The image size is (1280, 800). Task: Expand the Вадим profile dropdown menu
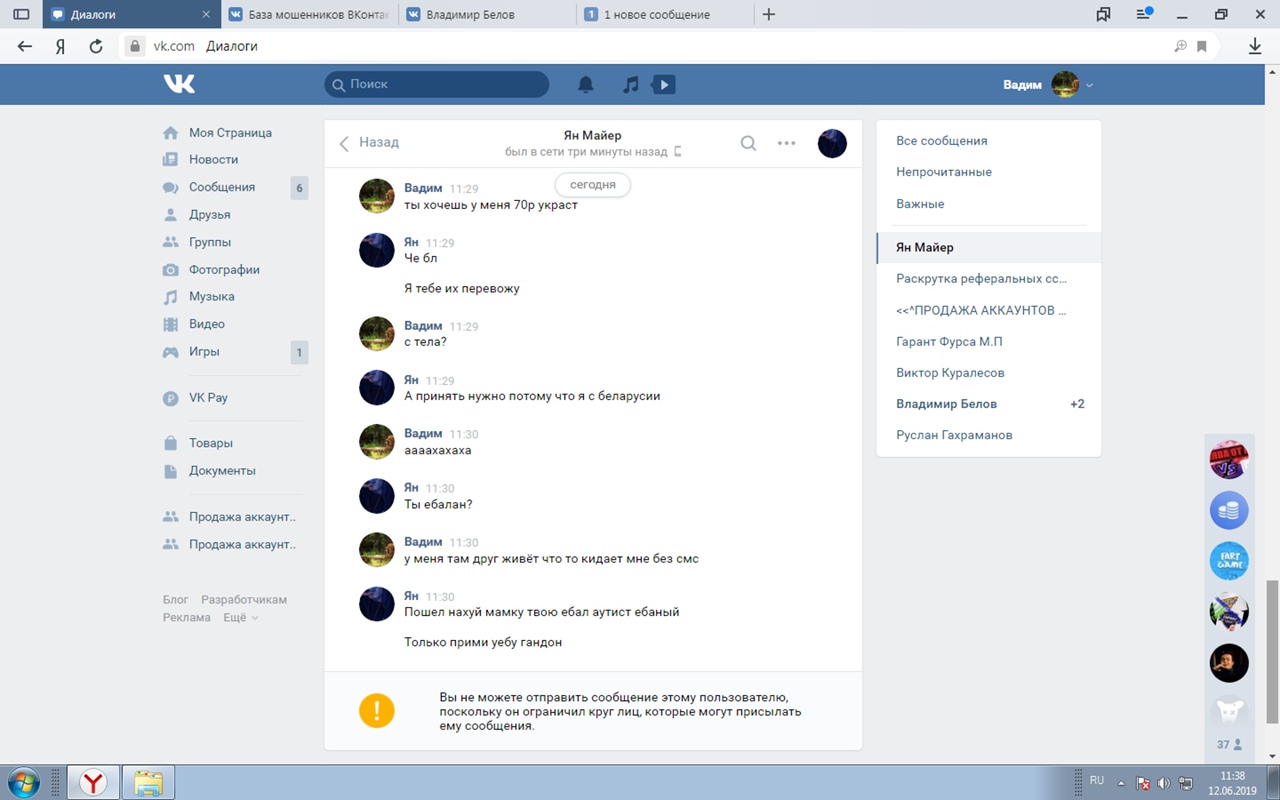pyautogui.click(x=1089, y=85)
